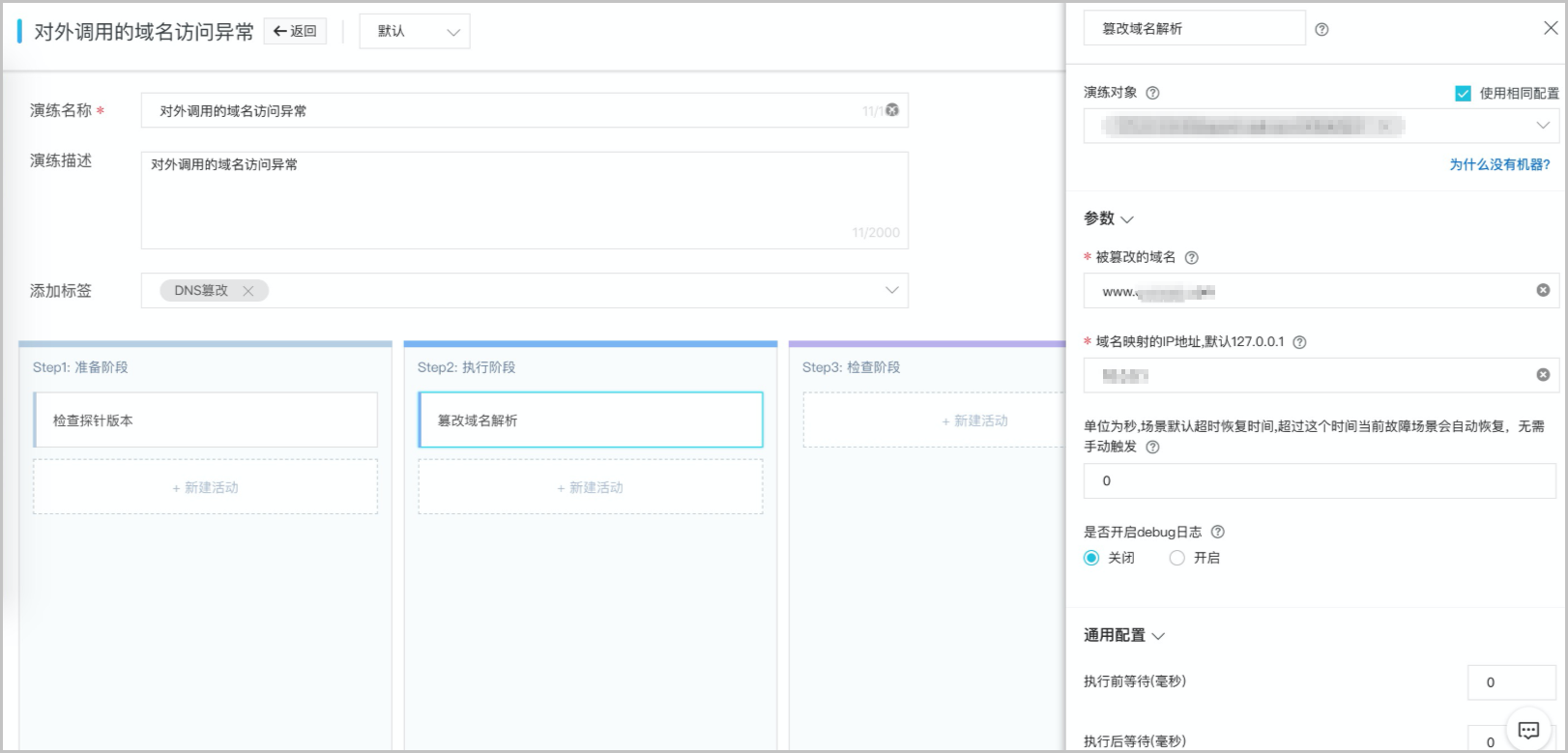Add 新建活动 in Step3 检查阶段
Viewport: 1568px width, 753px height.
[934, 420]
